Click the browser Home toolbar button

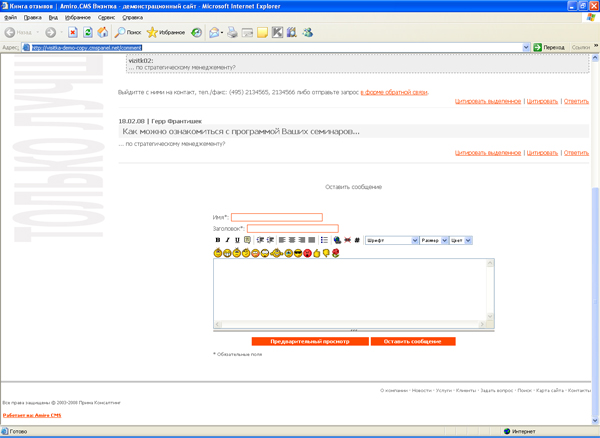point(103,32)
